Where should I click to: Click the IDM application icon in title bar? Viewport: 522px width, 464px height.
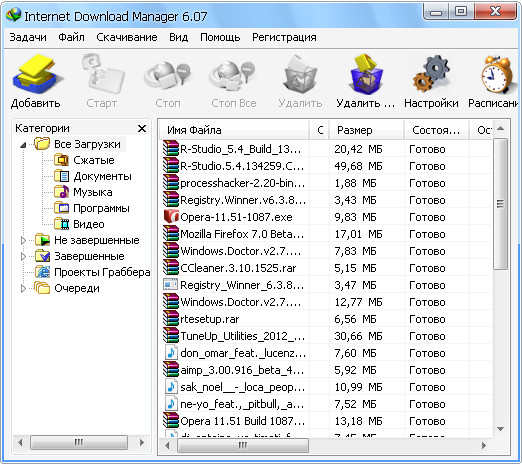click(13, 15)
